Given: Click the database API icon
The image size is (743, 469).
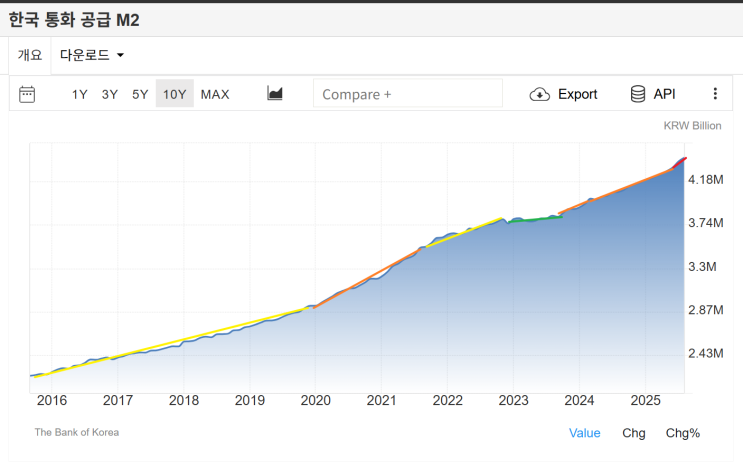Looking at the screenshot, I should pyautogui.click(x=638, y=94).
